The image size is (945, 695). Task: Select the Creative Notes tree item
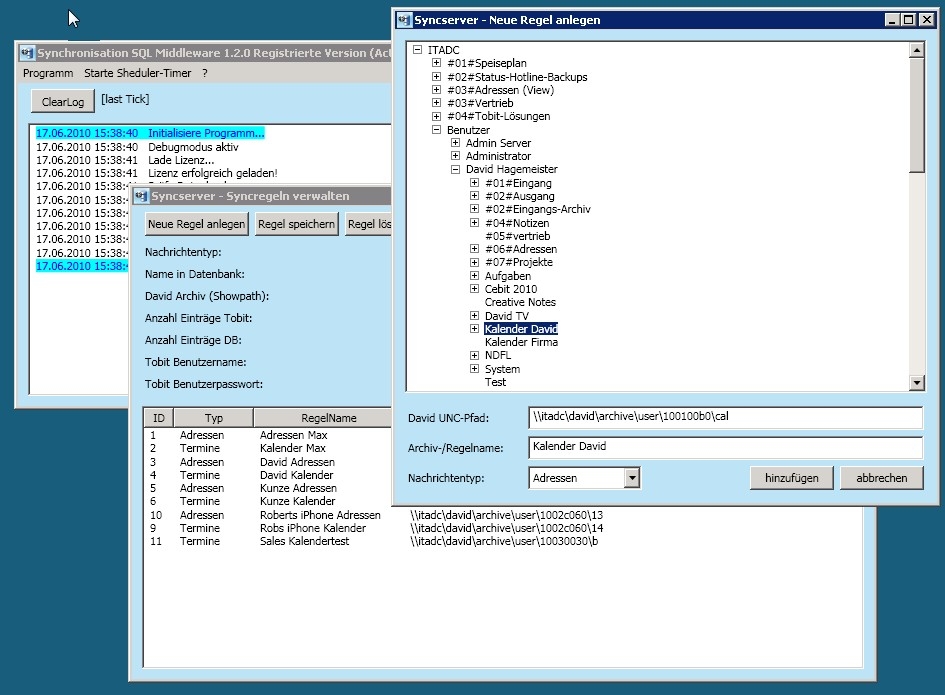tap(520, 302)
